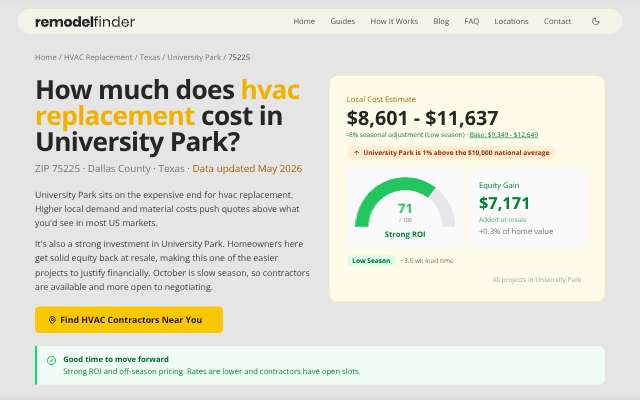The width and height of the screenshot is (640, 400).
Task: Click the Texas breadcrumb link
Action: tap(149, 57)
